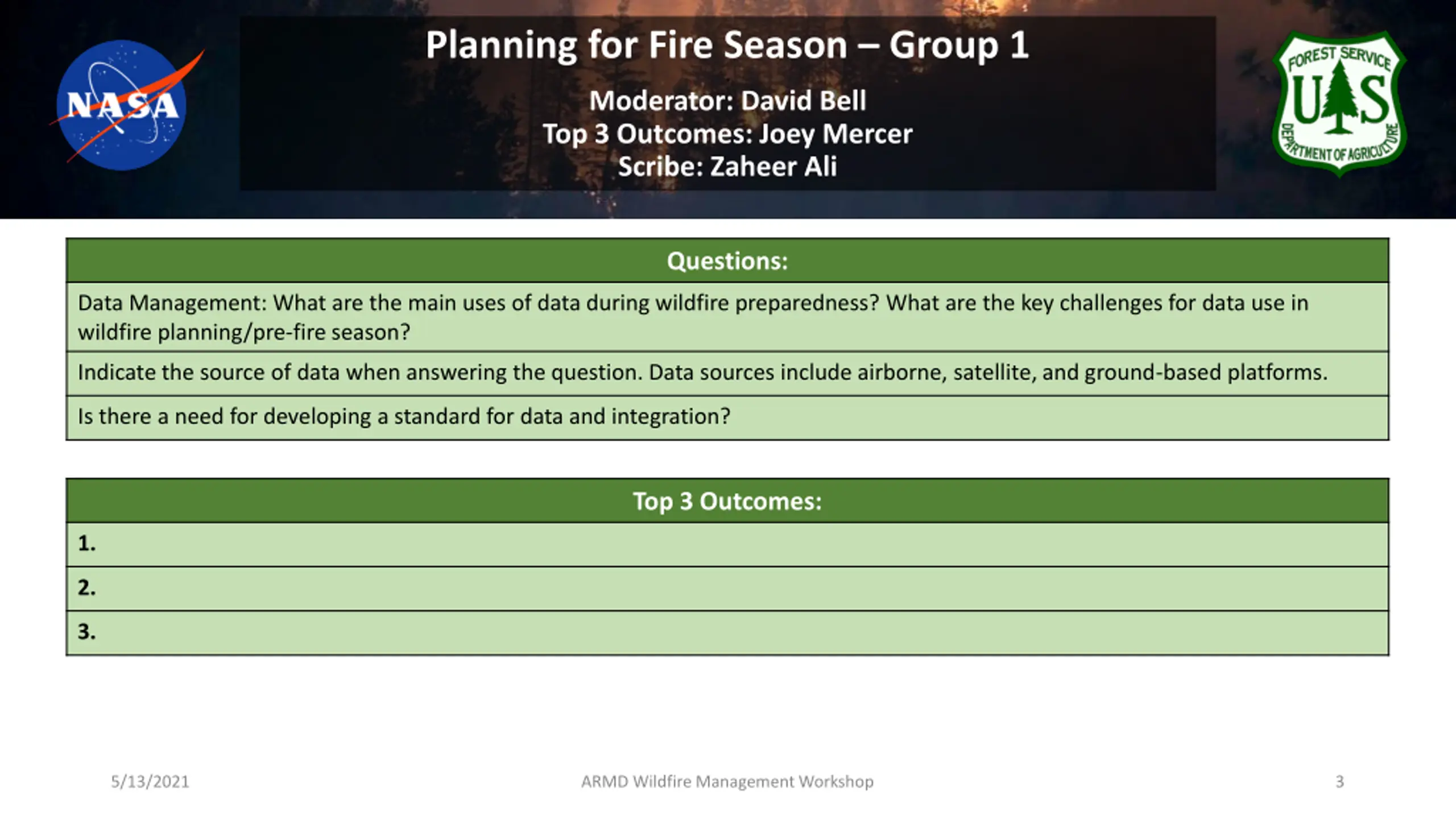The height and width of the screenshot is (819, 1456).
Task: Click the 'Scribe: Zaheer Ali' line
Action: click(x=727, y=167)
